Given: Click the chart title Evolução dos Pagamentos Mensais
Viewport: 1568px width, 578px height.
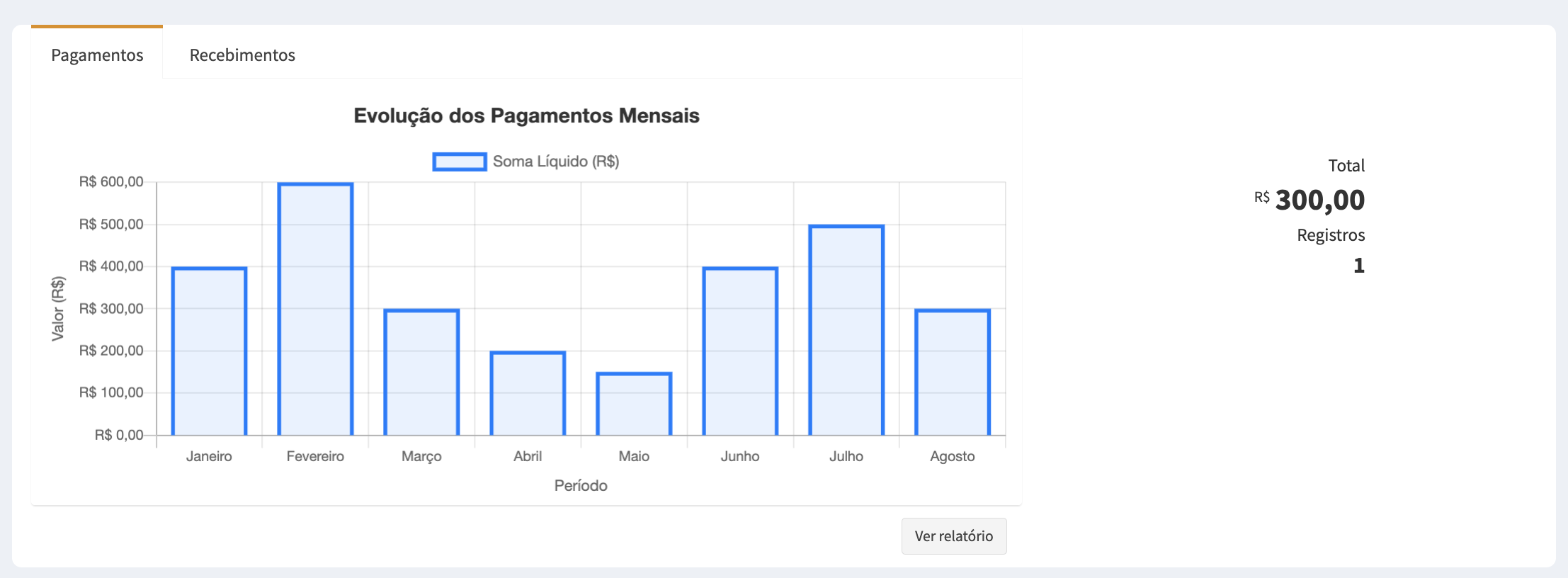Looking at the screenshot, I should [x=526, y=115].
